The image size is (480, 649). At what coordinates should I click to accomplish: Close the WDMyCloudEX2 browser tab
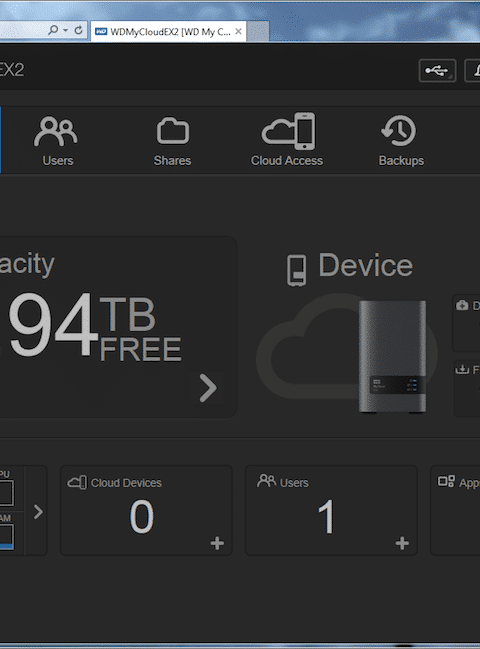238,31
